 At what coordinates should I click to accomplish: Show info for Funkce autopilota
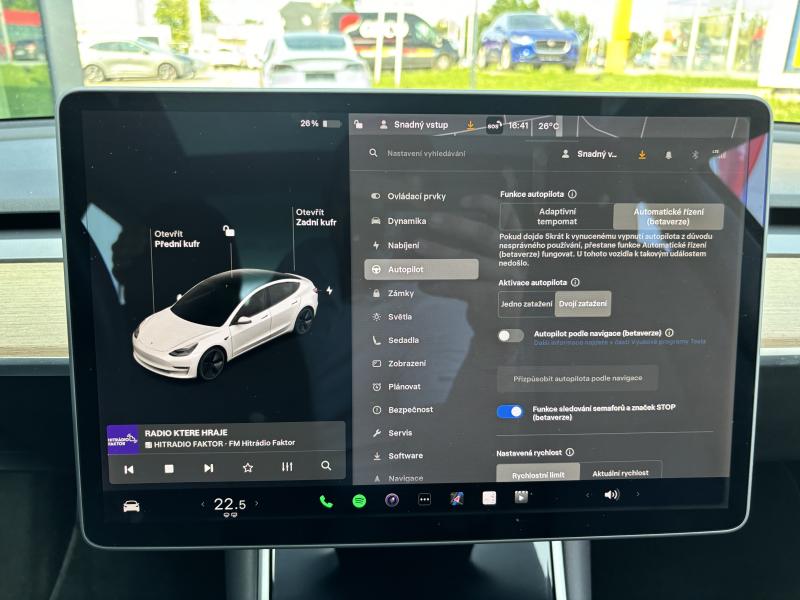point(572,194)
